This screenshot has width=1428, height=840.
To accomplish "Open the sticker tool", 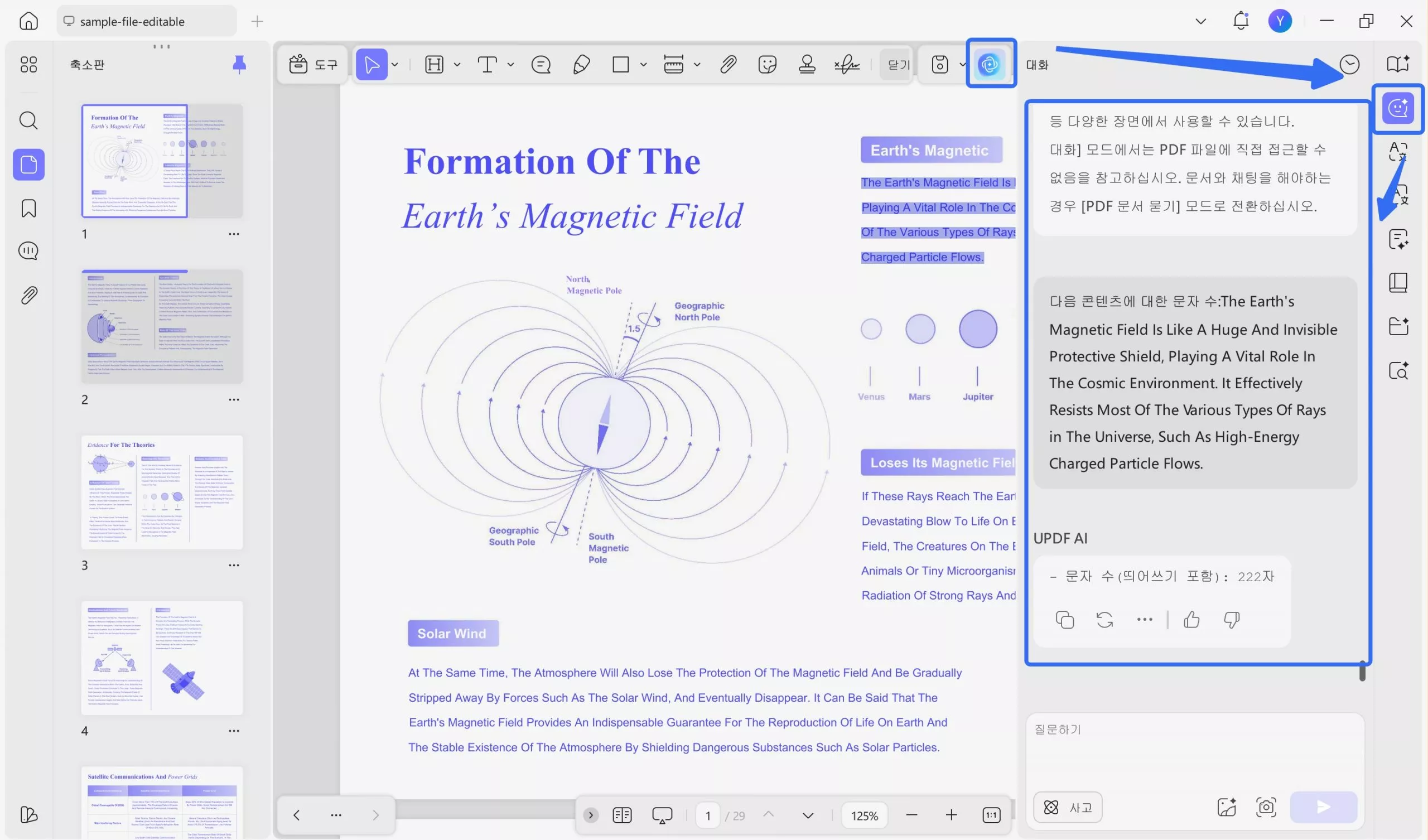I will [x=767, y=65].
